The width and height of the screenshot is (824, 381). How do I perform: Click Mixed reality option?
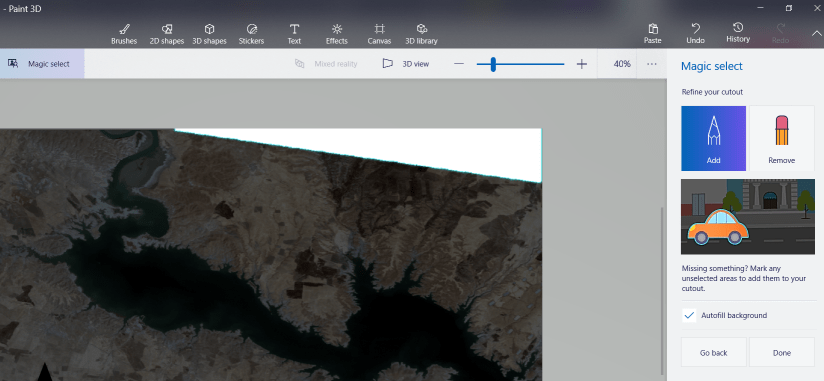tap(326, 64)
